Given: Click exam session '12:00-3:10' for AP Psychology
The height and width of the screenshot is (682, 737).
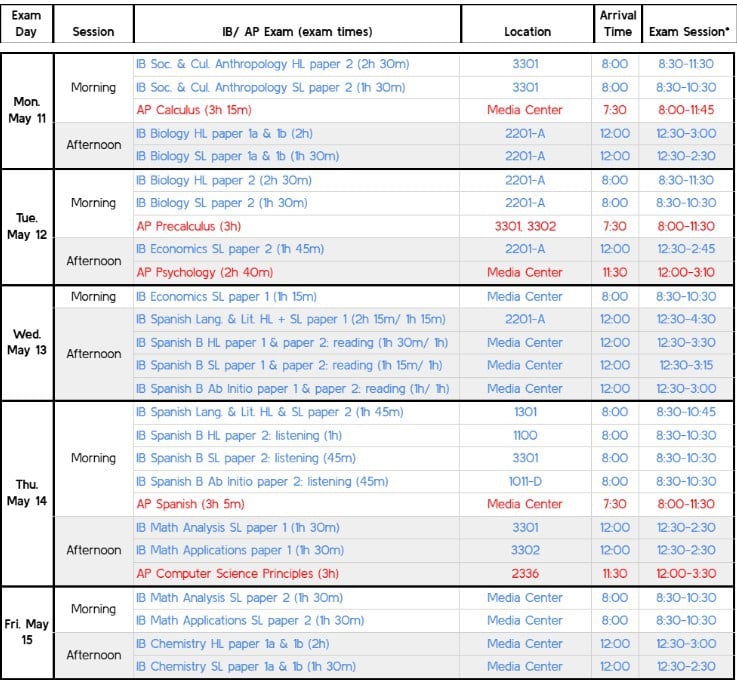Looking at the screenshot, I should click(686, 273).
